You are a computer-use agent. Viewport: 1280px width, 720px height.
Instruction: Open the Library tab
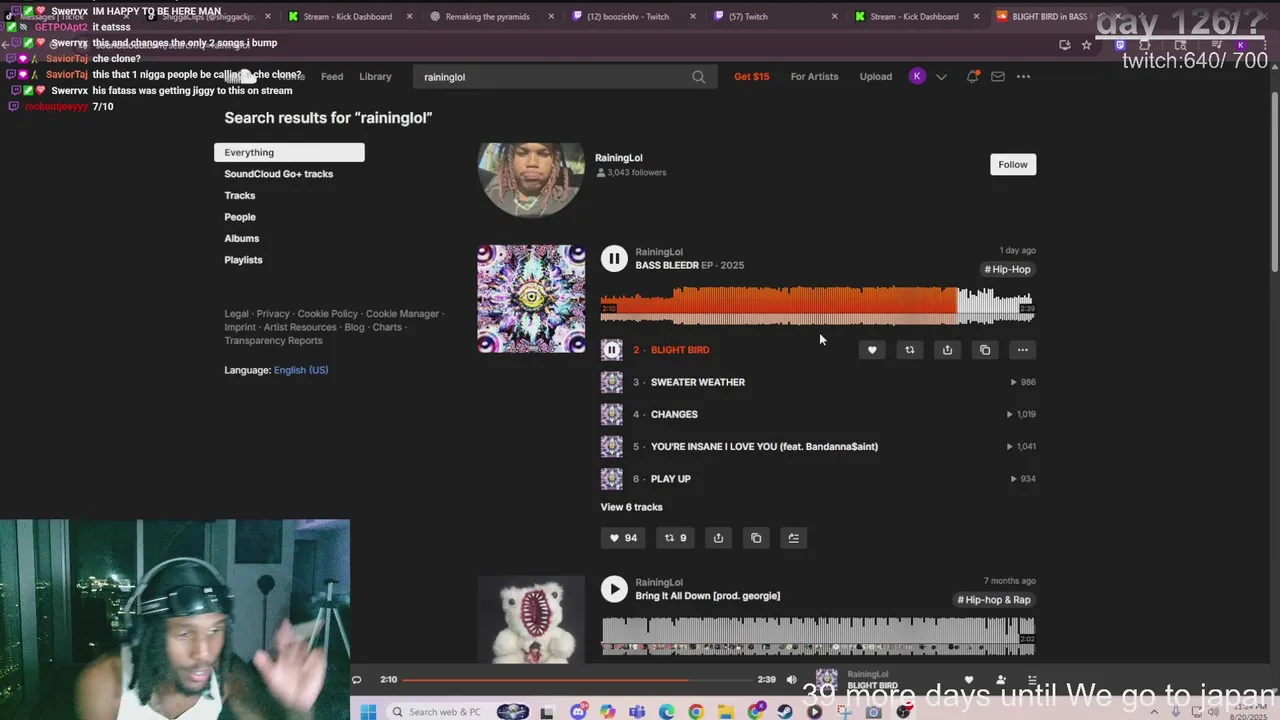click(375, 77)
